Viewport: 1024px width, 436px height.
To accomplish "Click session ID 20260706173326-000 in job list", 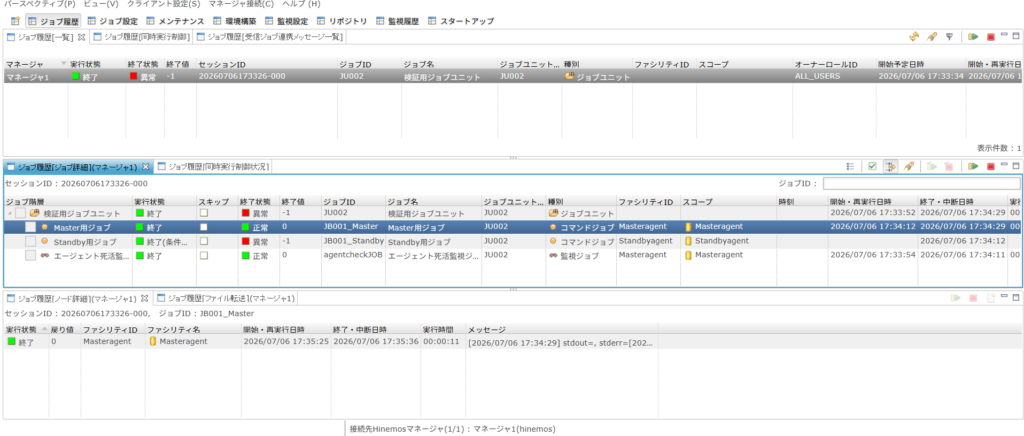I will (x=241, y=76).
